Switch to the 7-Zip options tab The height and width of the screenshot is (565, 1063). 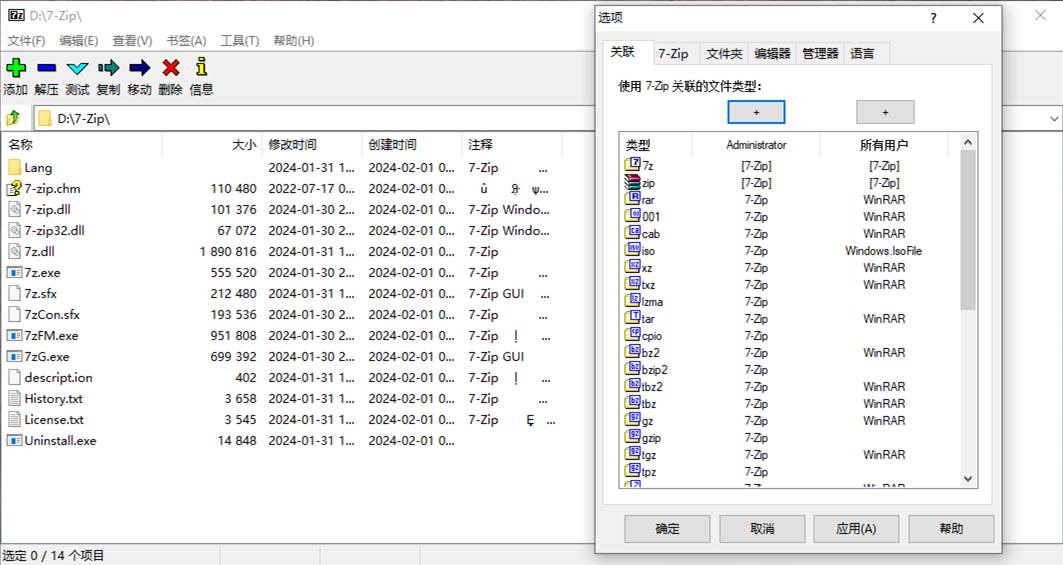point(673,54)
